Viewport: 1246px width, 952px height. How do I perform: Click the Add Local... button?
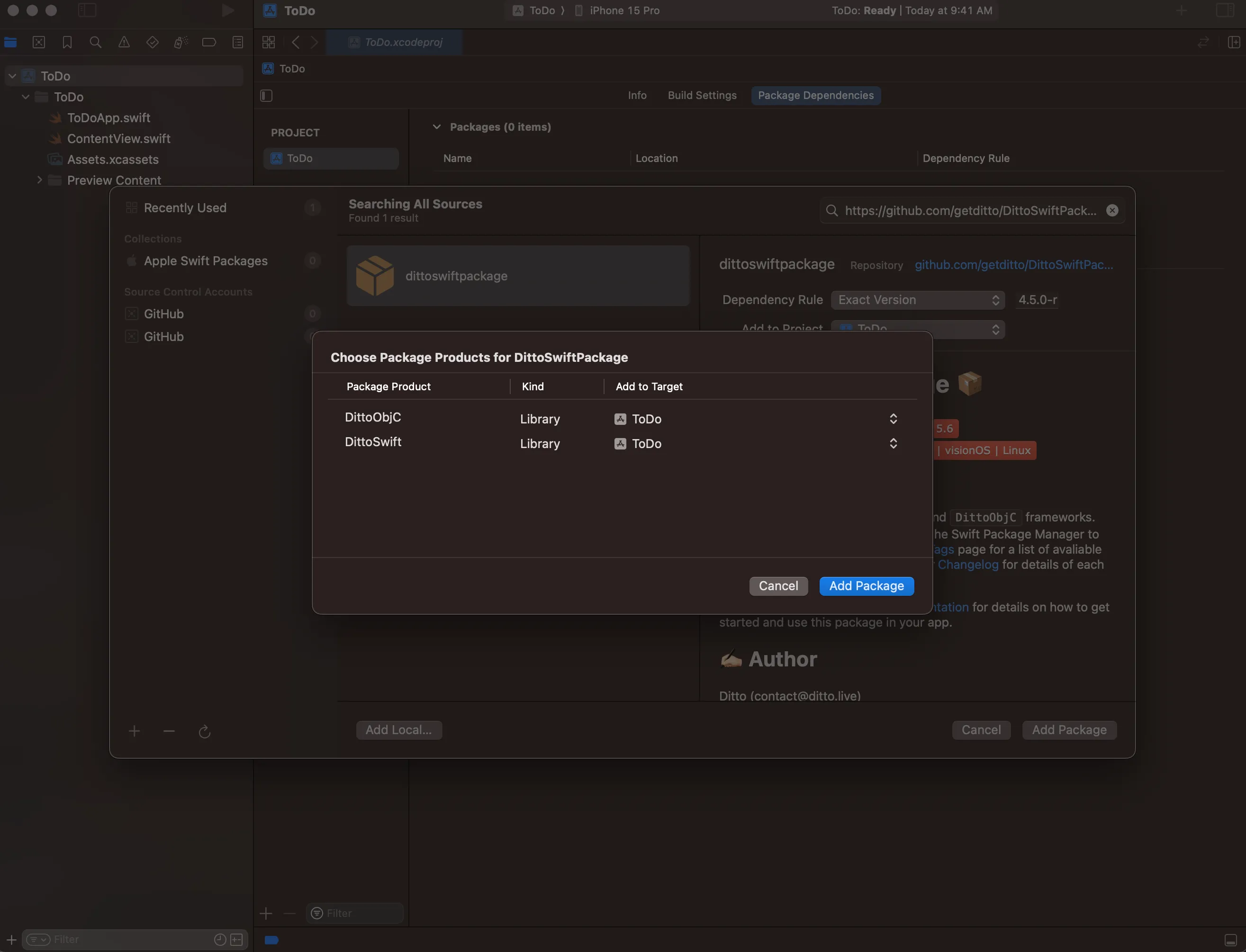point(398,730)
